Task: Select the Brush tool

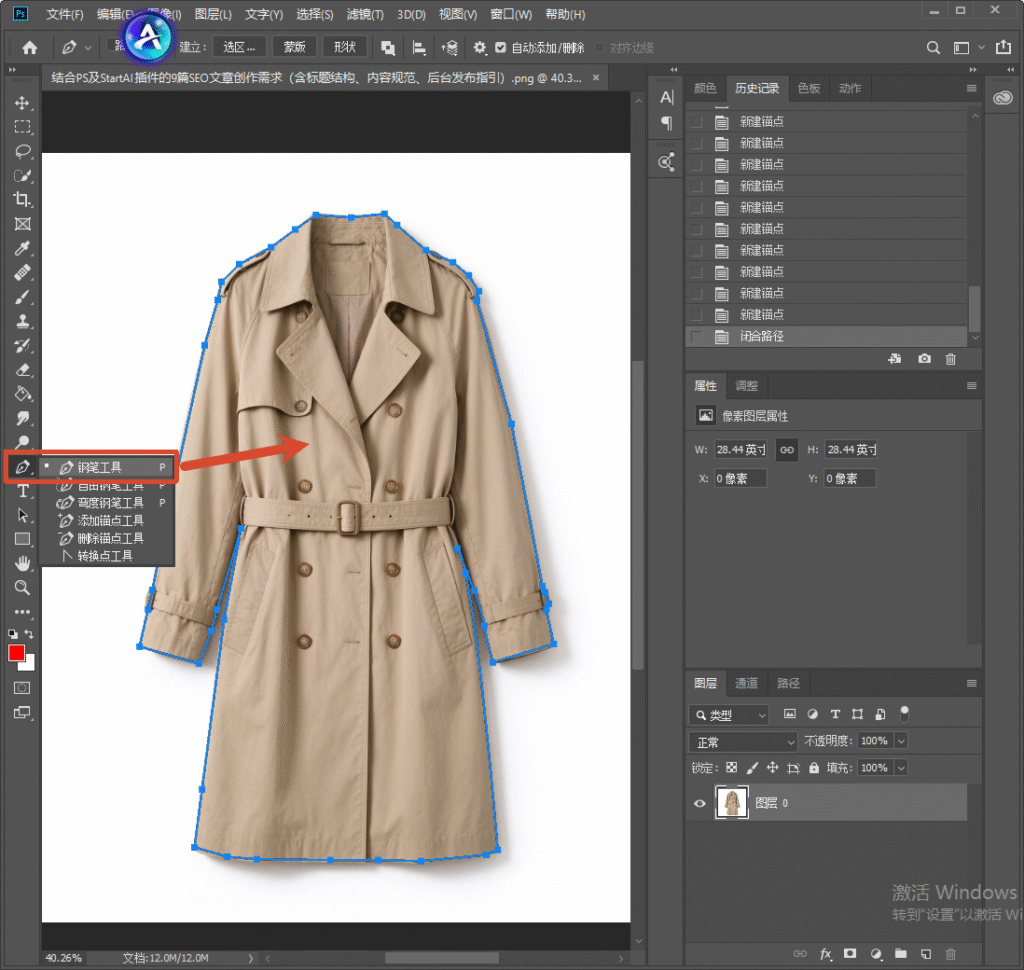Action: point(22,297)
